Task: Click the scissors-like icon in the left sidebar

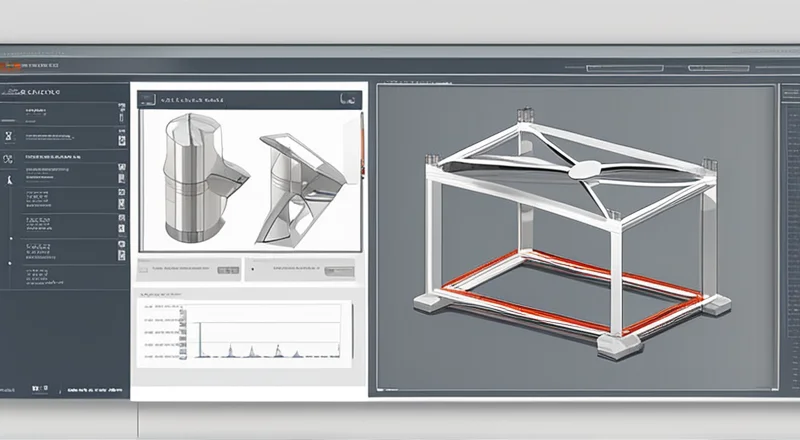Action: (9, 158)
